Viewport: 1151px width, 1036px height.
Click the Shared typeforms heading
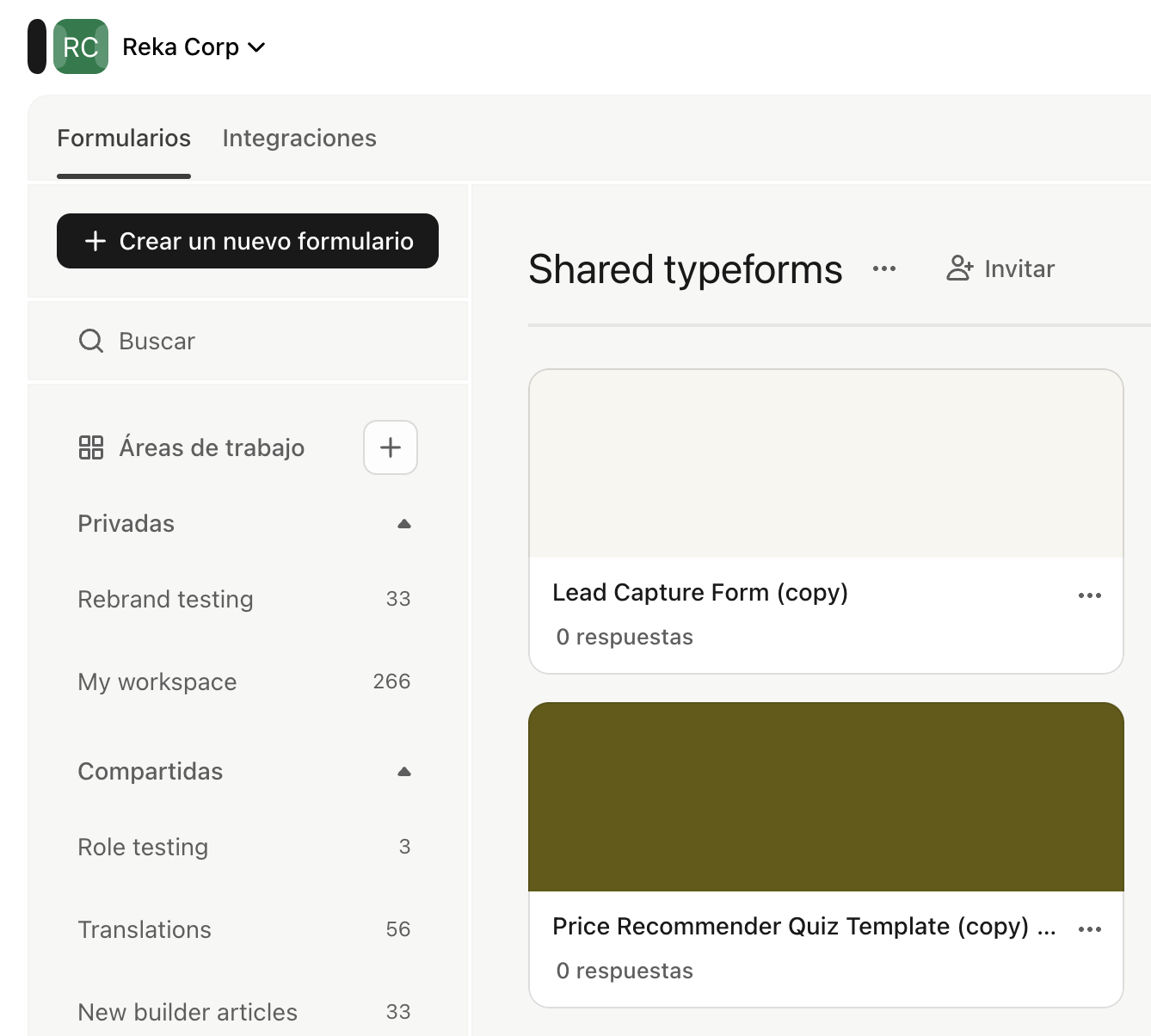click(686, 268)
